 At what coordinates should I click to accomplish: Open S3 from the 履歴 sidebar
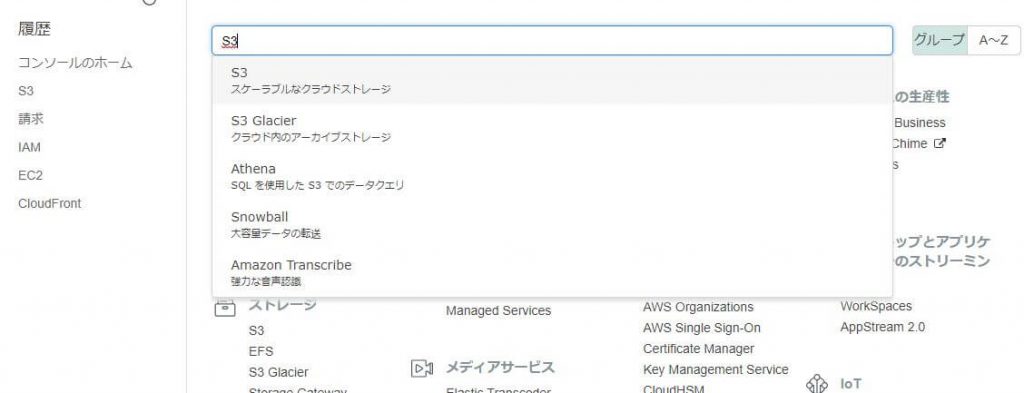pos(25,91)
